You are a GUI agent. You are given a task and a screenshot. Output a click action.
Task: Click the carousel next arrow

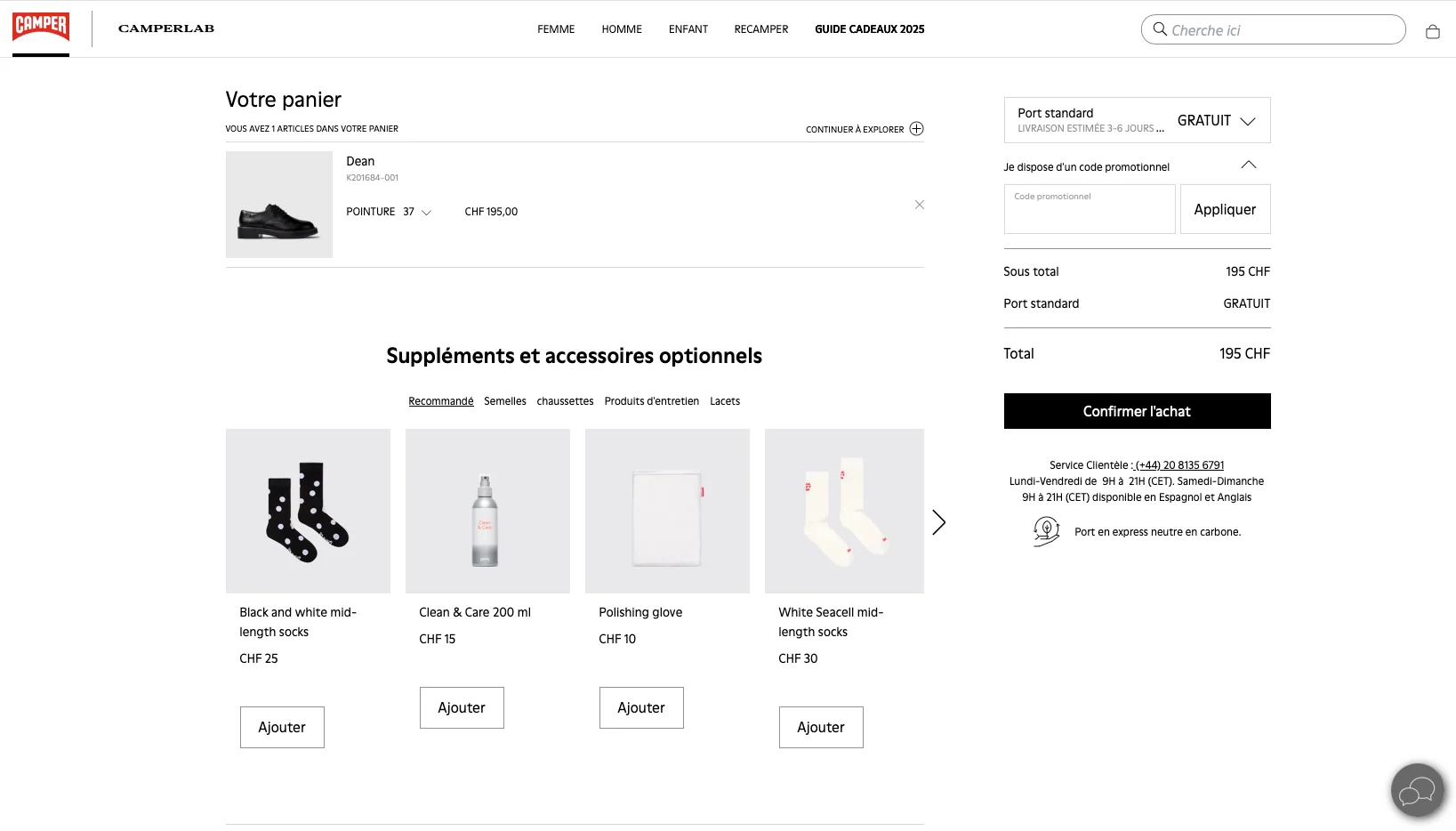point(938,522)
